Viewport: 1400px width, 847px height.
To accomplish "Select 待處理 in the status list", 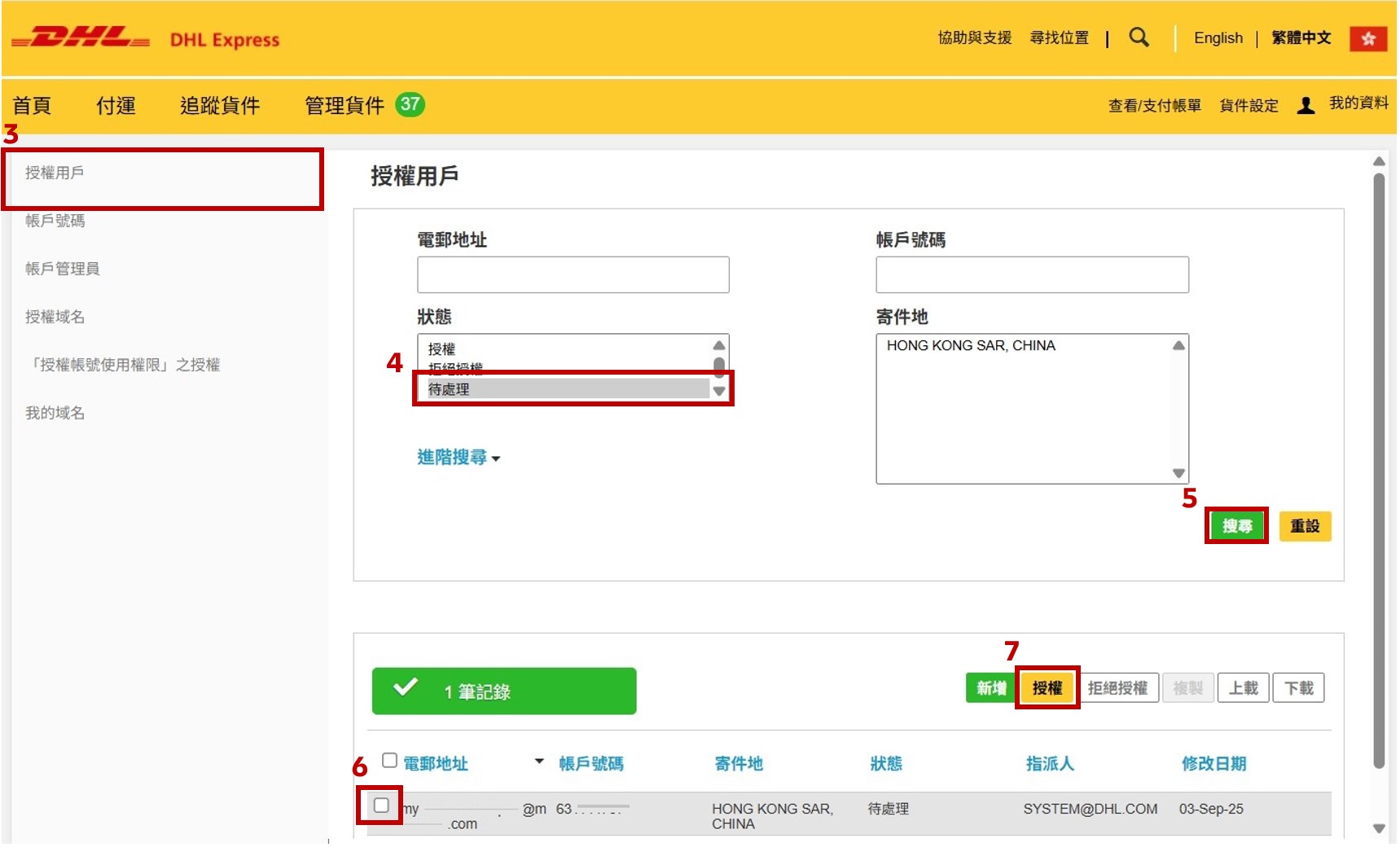I will 562,389.
